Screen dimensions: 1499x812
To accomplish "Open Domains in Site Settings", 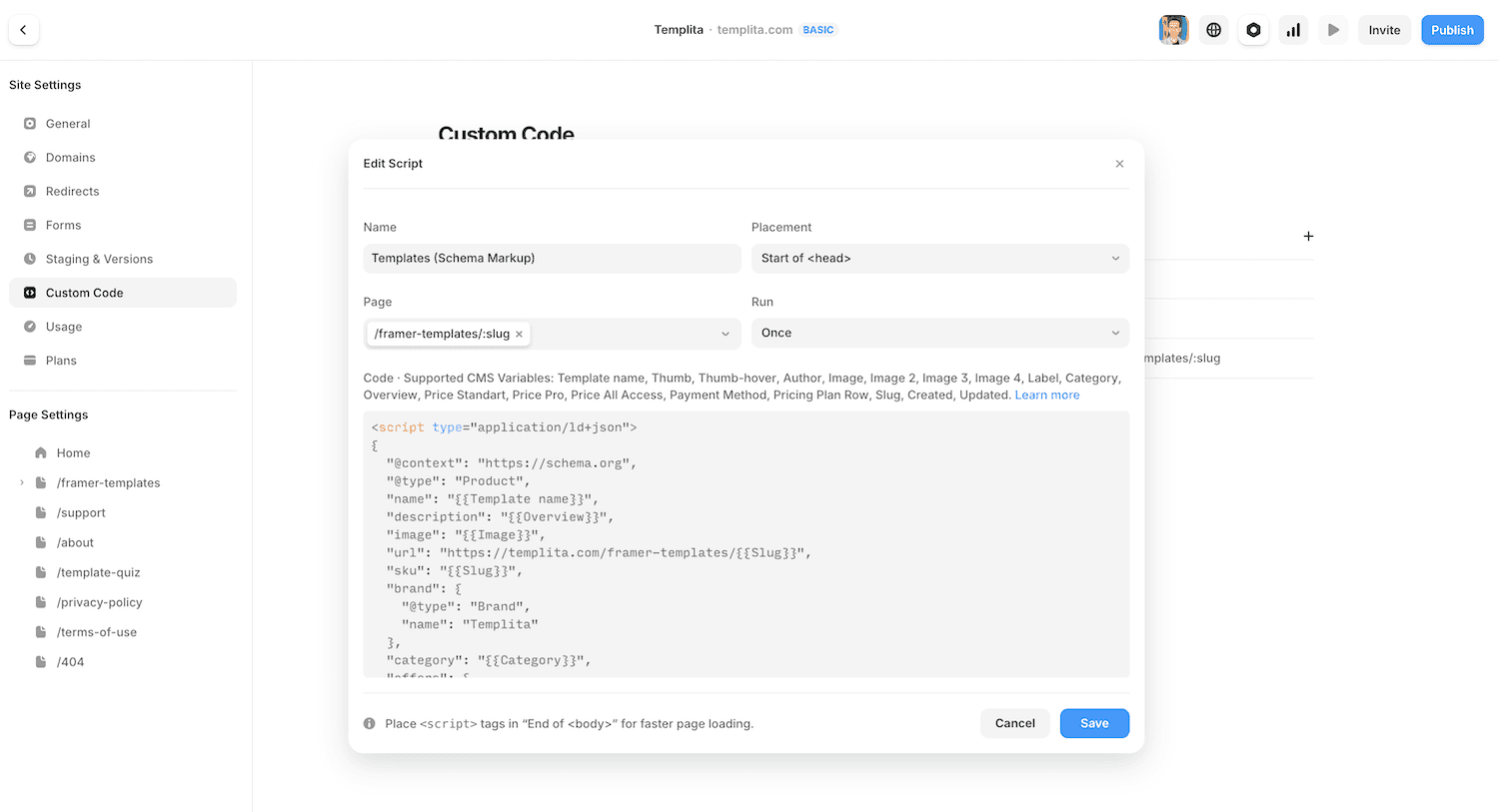I will (x=69, y=157).
